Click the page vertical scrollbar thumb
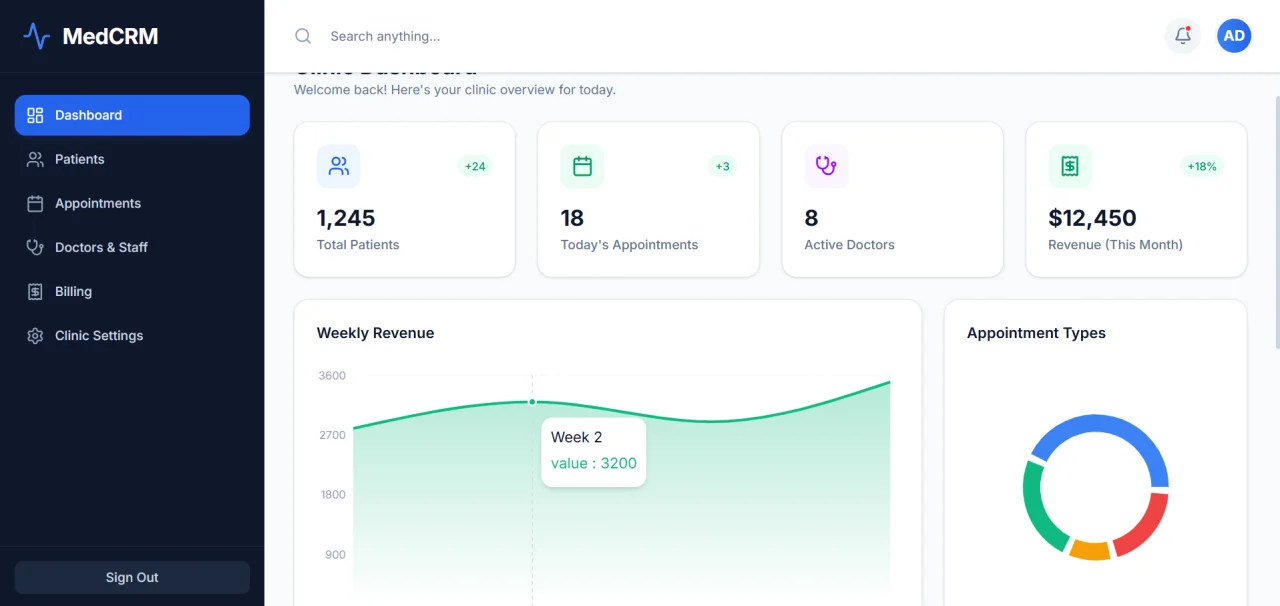This screenshot has height=606, width=1280. 1277,222
